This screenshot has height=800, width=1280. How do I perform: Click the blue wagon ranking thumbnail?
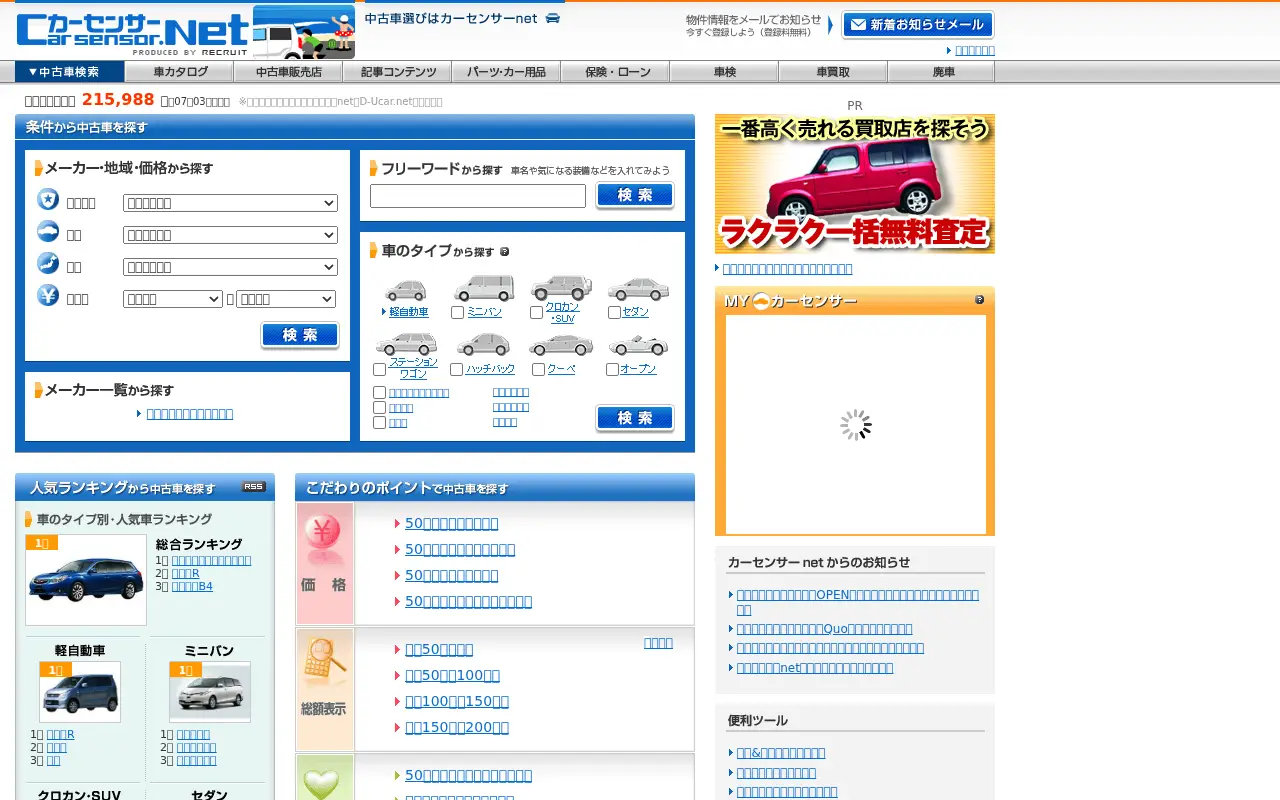pyautogui.click(x=86, y=580)
